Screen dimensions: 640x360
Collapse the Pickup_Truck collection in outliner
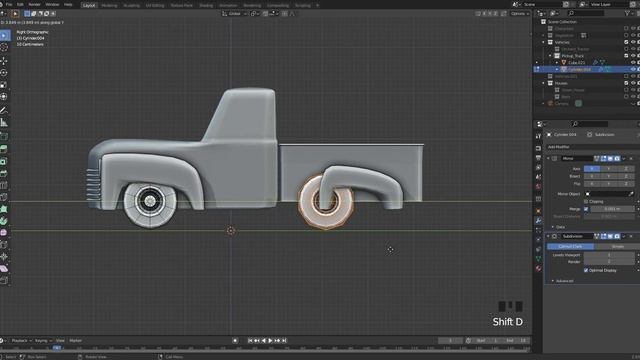550,56
